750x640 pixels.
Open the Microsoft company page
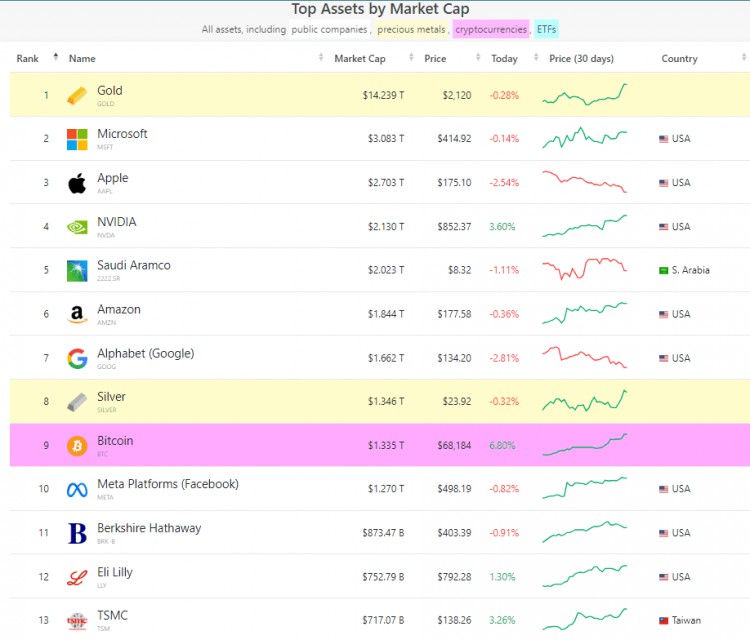pyautogui.click(x=122, y=134)
